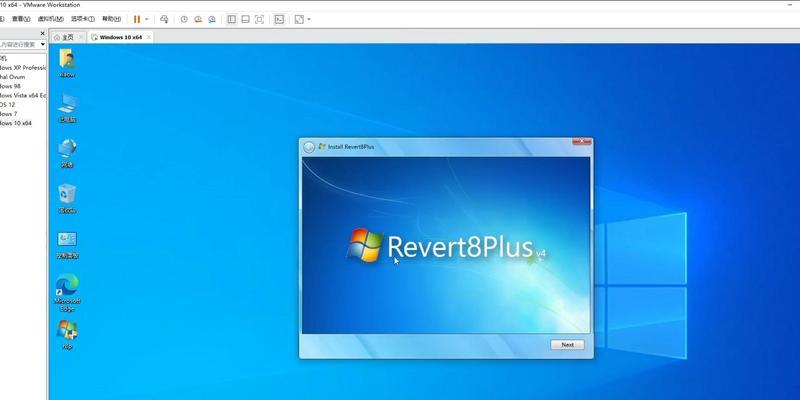Toggle the thumbnail bar view icon
Screen dimensions: 800x400
[245, 19]
